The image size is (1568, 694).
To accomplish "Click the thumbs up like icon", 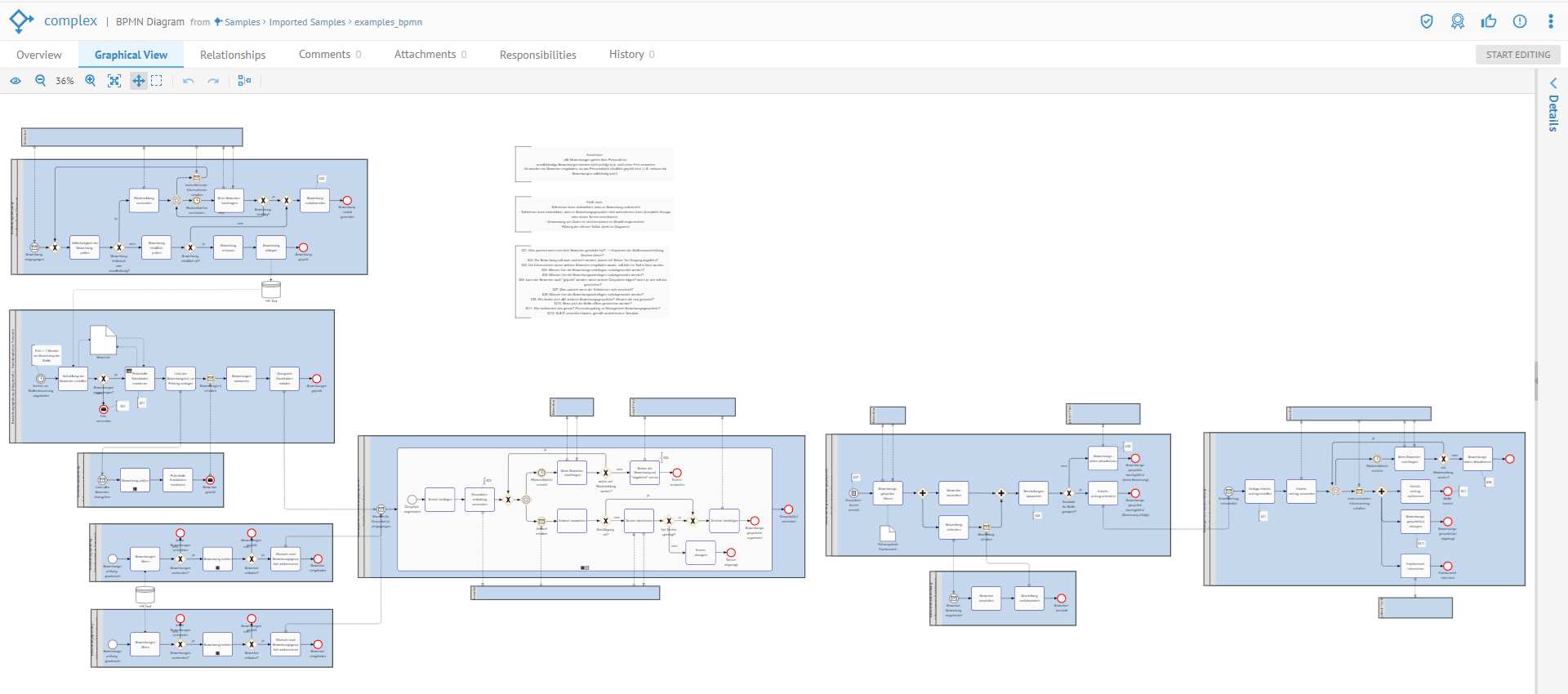I will point(1489,21).
